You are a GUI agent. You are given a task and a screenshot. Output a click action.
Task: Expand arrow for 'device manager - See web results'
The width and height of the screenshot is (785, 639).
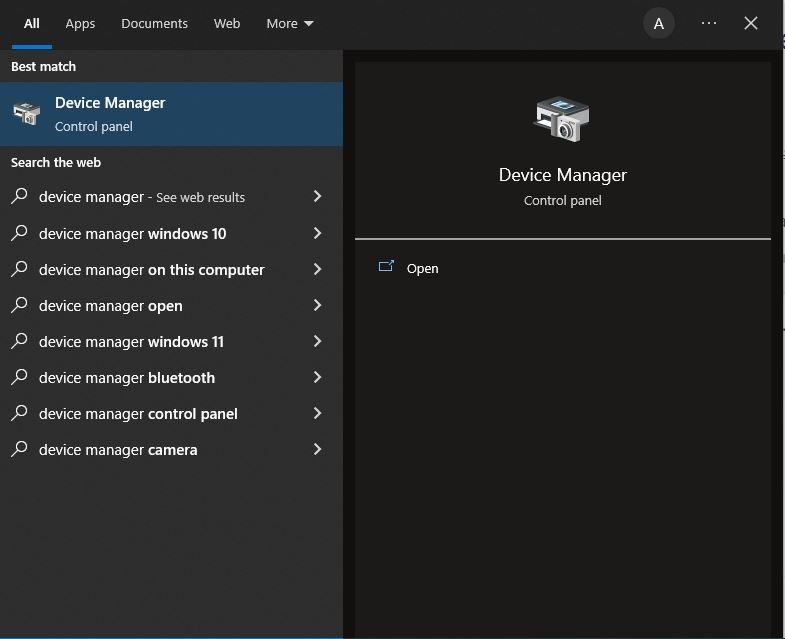pos(317,196)
